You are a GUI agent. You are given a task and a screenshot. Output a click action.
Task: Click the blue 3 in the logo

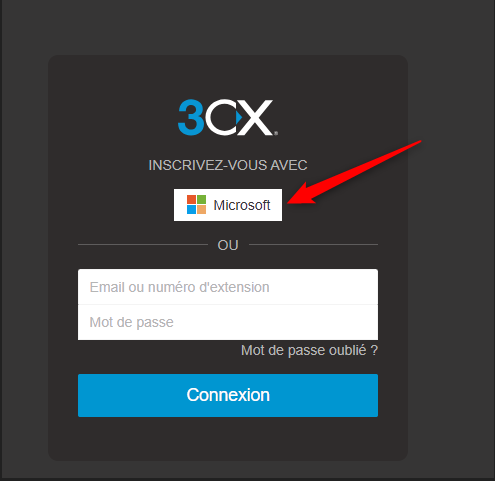pos(191,117)
